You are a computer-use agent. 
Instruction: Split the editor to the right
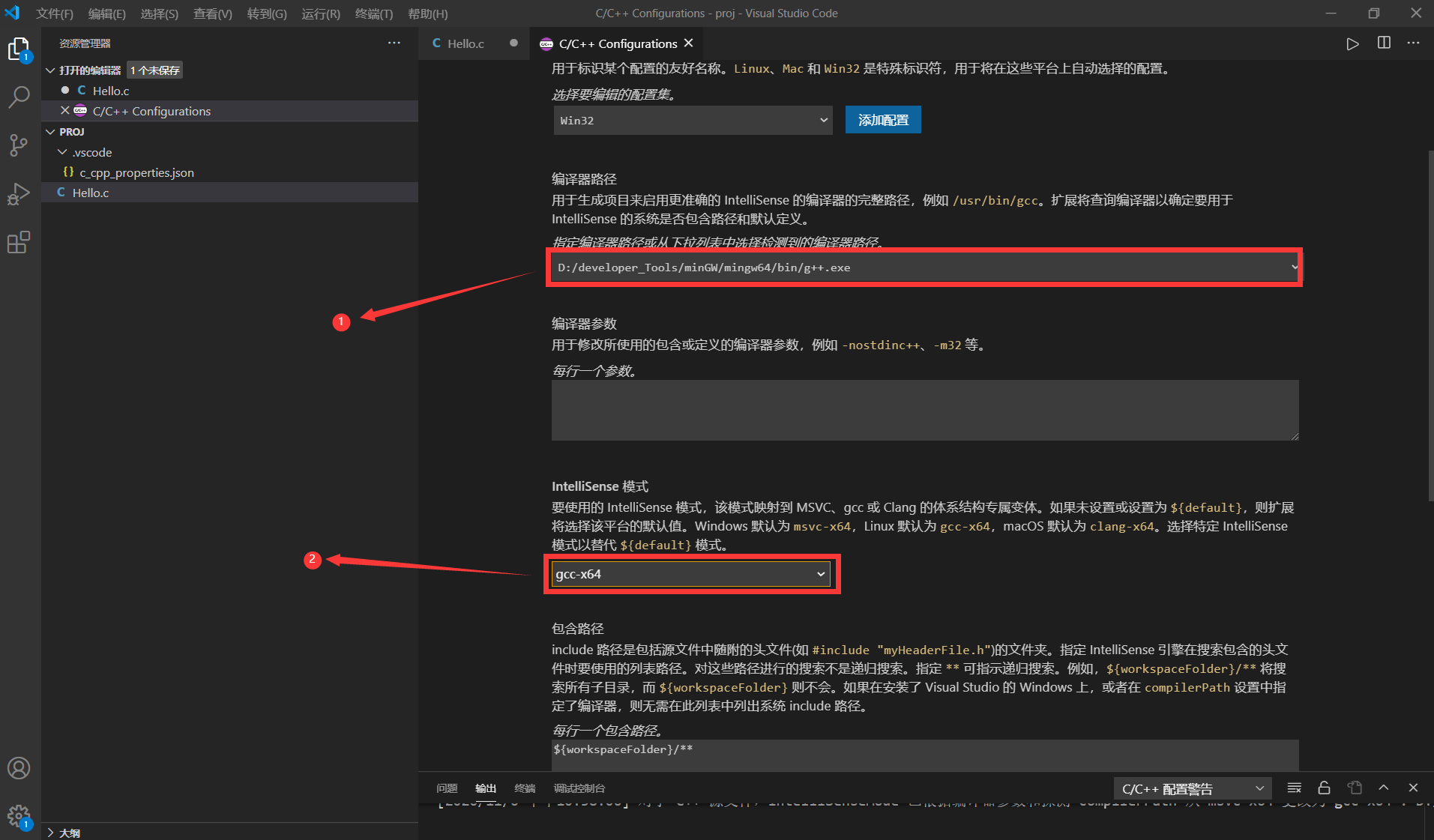coord(1384,43)
